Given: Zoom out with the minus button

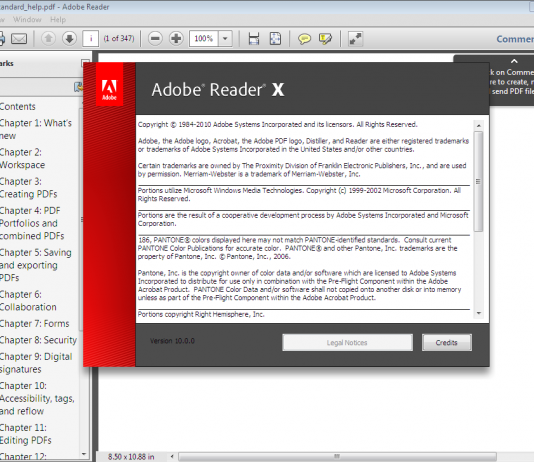Looking at the screenshot, I should [155, 38].
